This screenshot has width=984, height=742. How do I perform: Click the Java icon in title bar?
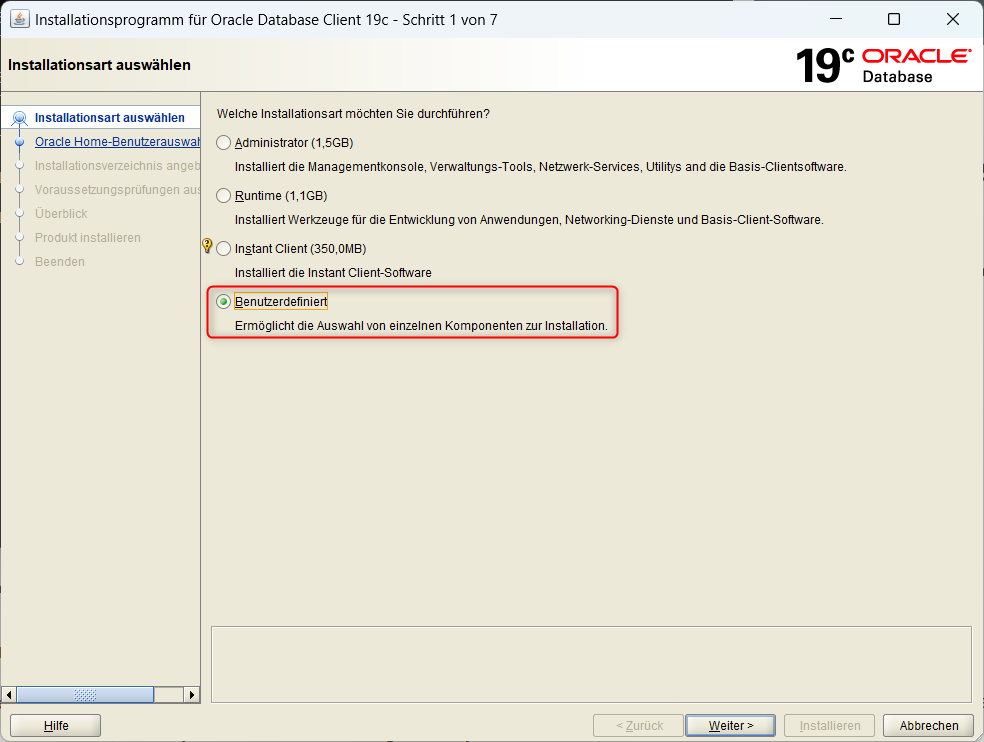pos(19,19)
